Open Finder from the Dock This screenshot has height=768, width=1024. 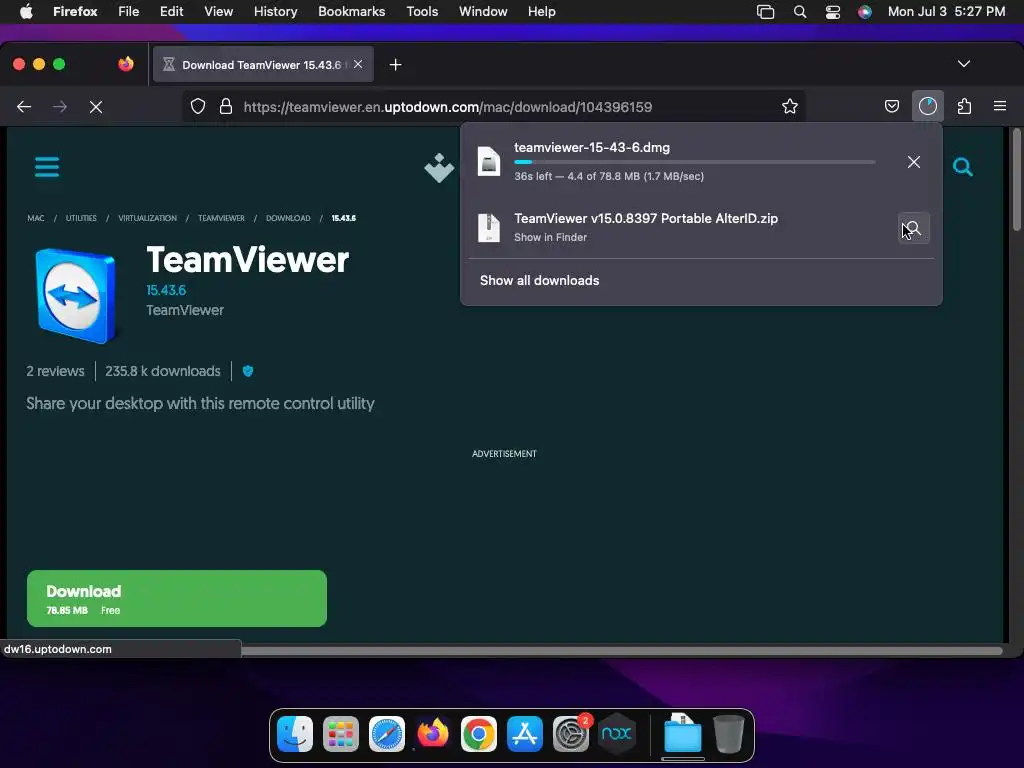tap(295, 734)
